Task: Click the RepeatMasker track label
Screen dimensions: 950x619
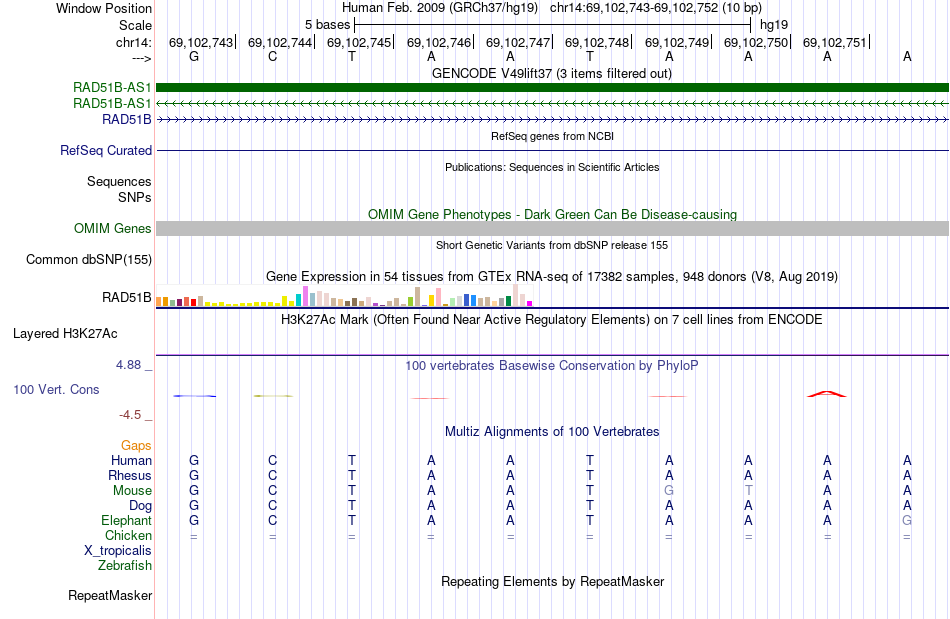Action: pyautogui.click(x=110, y=595)
